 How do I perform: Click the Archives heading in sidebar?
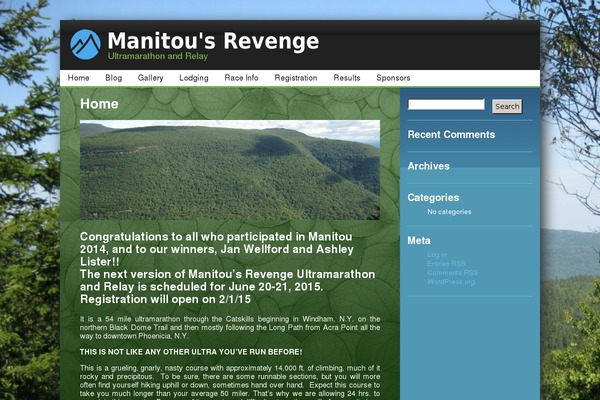(x=429, y=166)
